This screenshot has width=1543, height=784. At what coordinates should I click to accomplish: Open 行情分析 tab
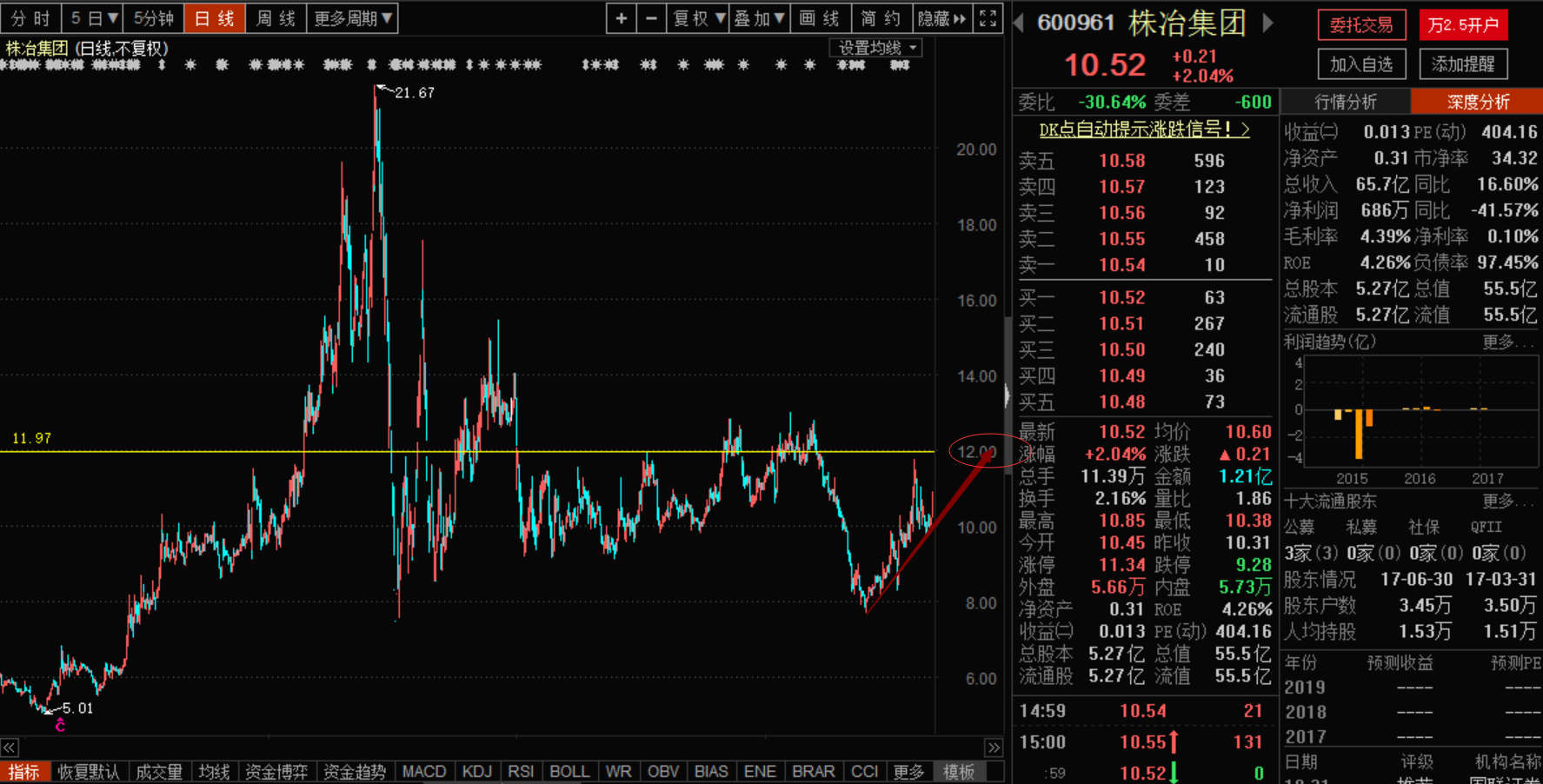click(1346, 102)
